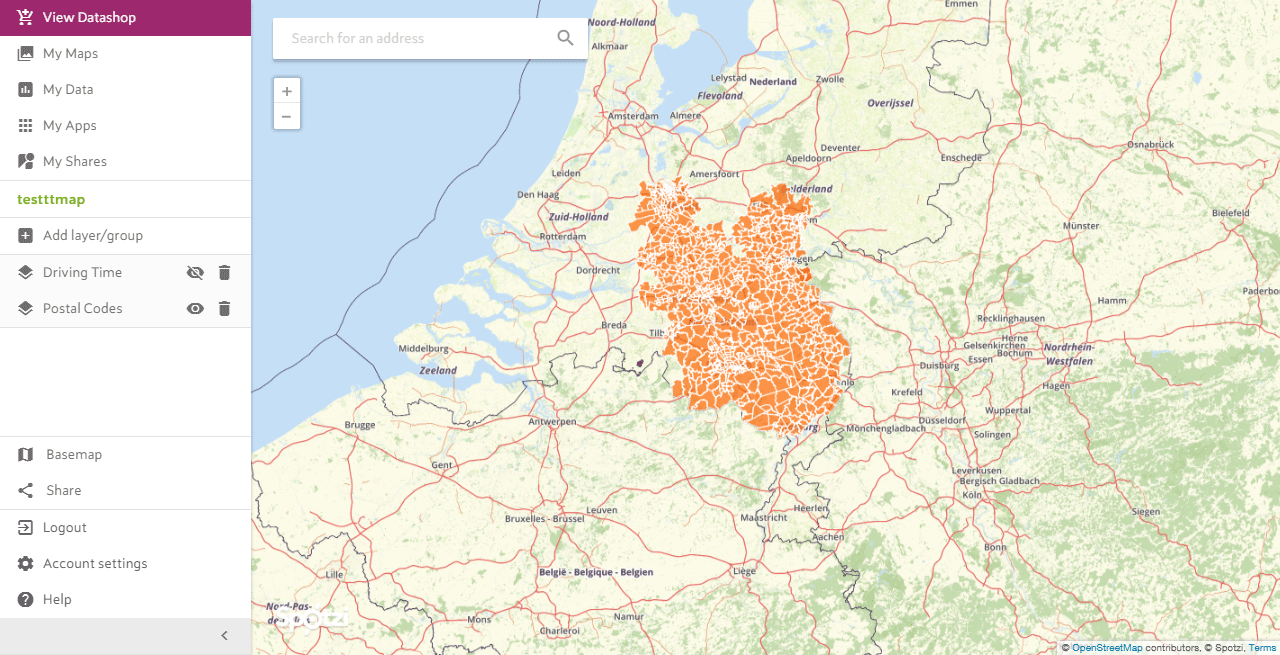Click the Bruxelles - Brussel label
Image resolution: width=1280 pixels, height=655 pixels.
pyautogui.click(x=544, y=520)
